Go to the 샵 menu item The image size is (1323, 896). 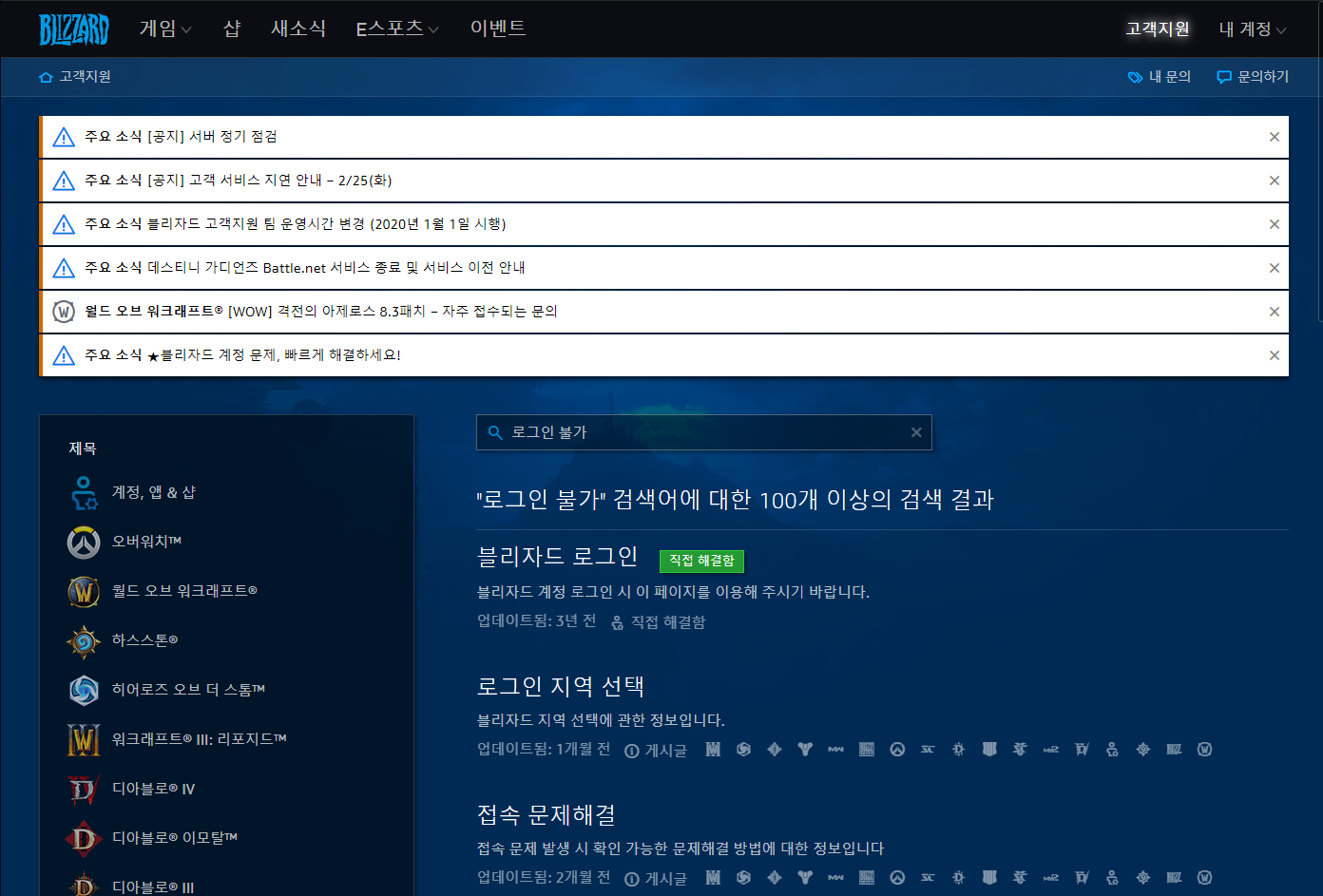coord(231,29)
